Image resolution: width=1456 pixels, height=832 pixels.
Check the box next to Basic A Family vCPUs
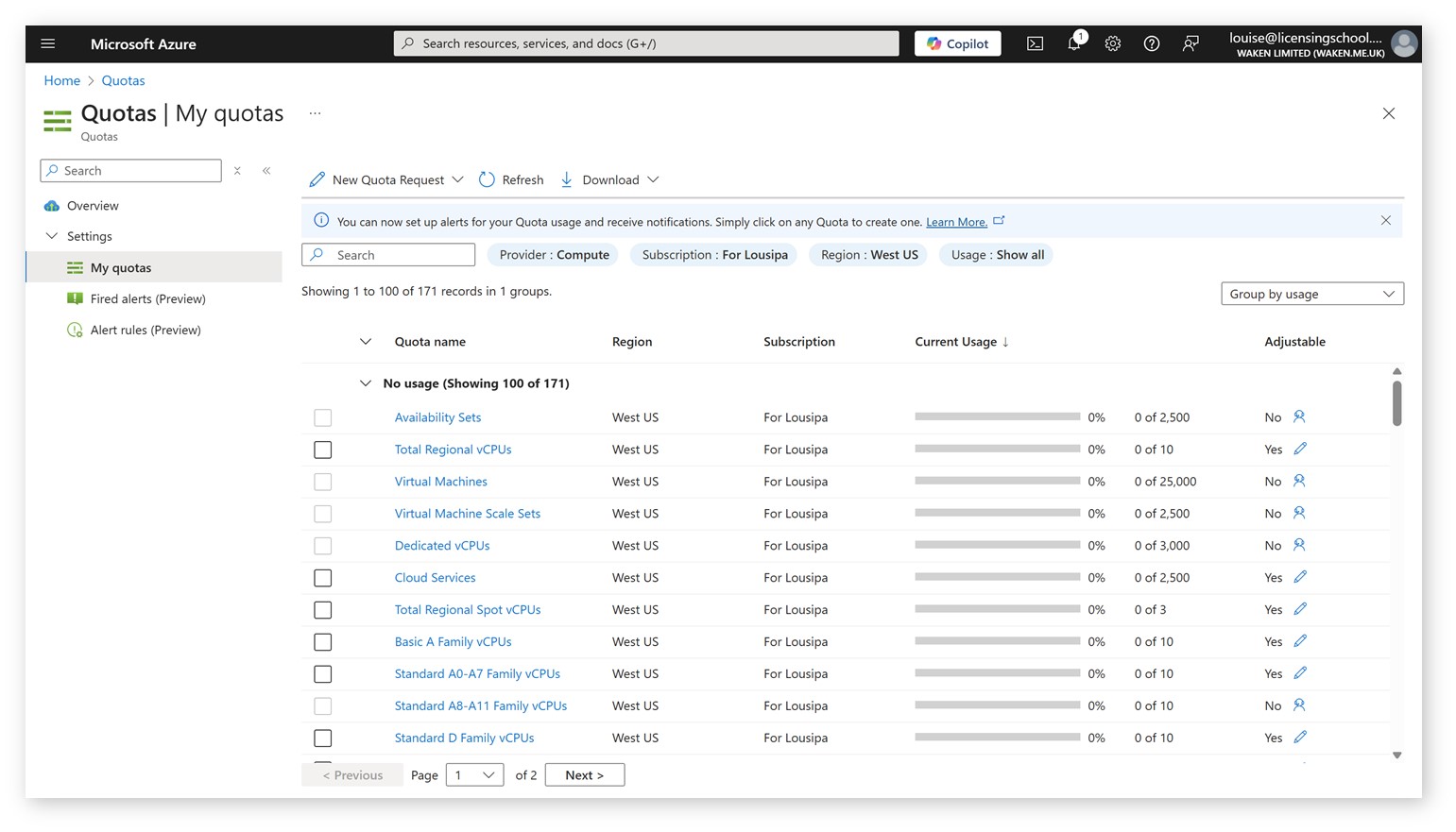tap(322, 641)
